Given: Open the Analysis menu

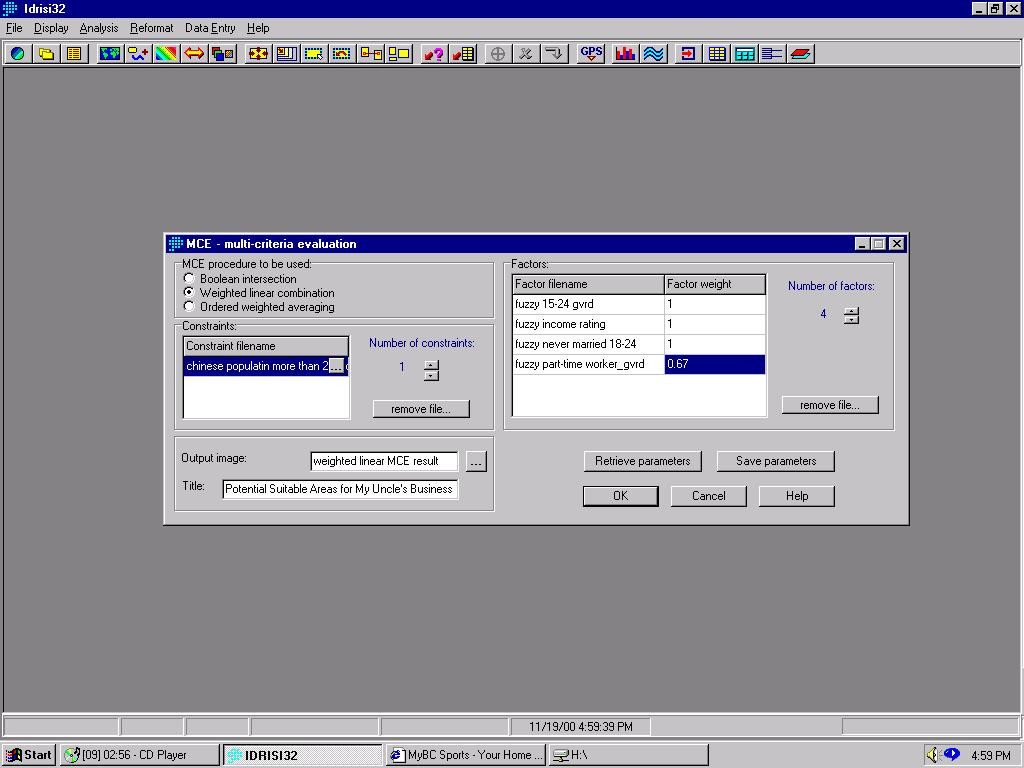Looking at the screenshot, I should (98, 28).
